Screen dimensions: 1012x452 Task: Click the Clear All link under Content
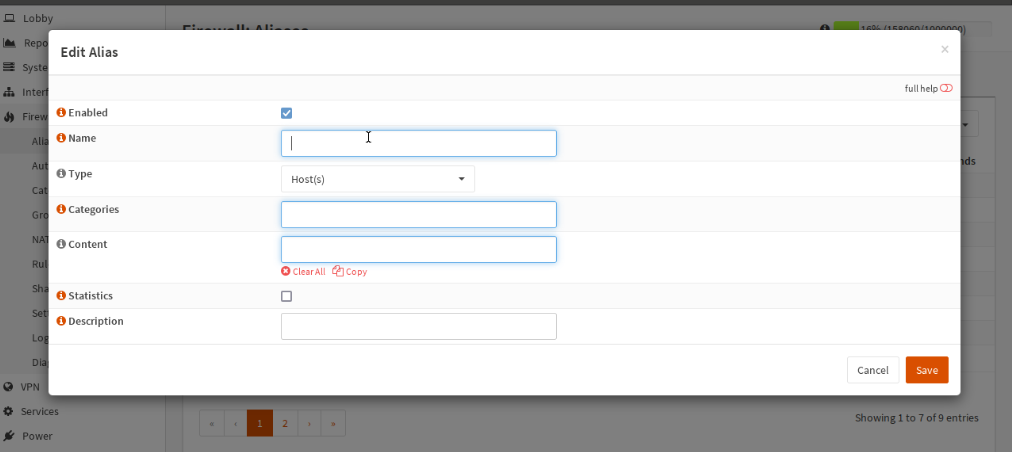pos(303,272)
